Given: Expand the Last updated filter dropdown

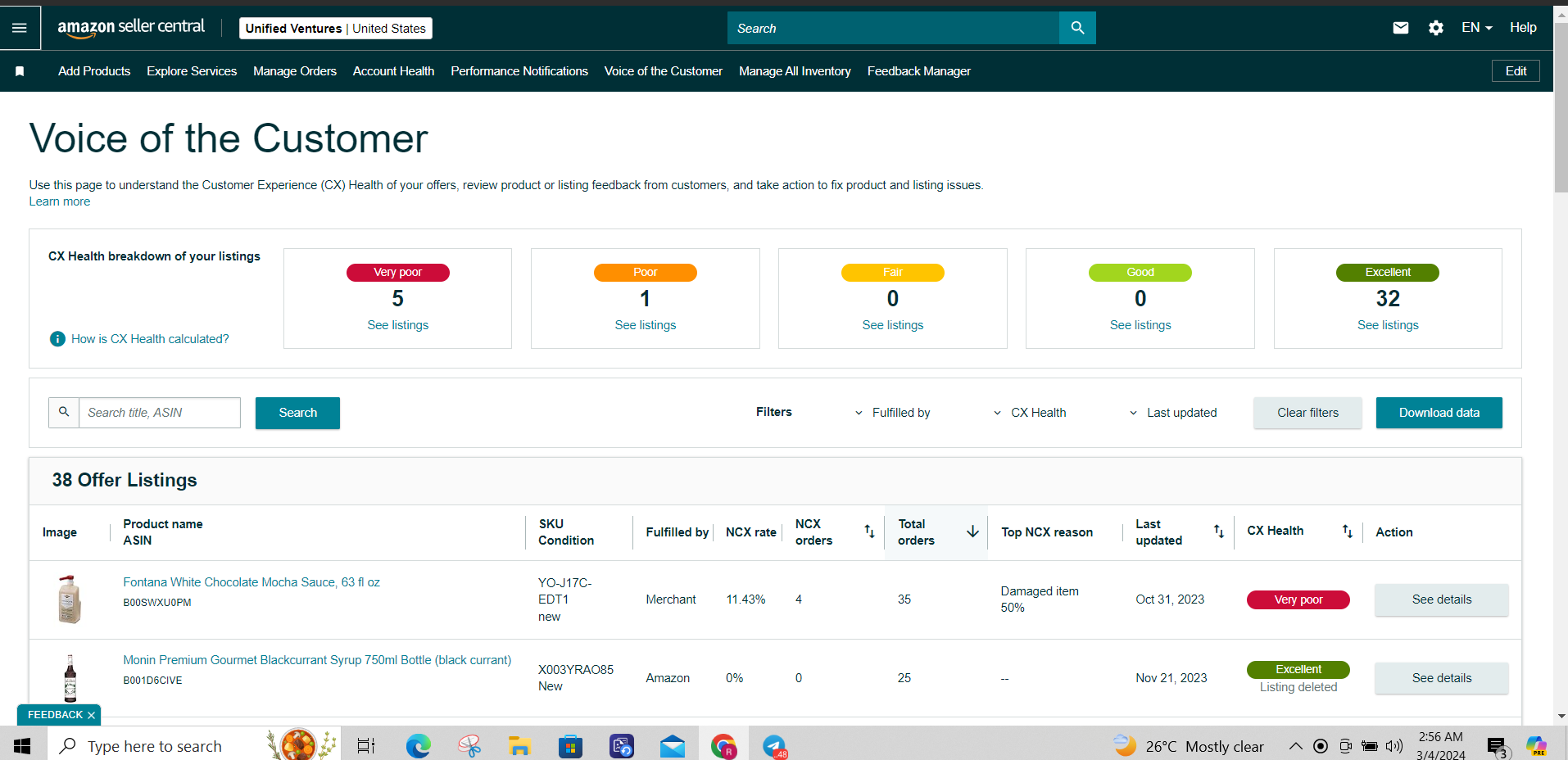Looking at the screenshot, I should click(1173, 413).
